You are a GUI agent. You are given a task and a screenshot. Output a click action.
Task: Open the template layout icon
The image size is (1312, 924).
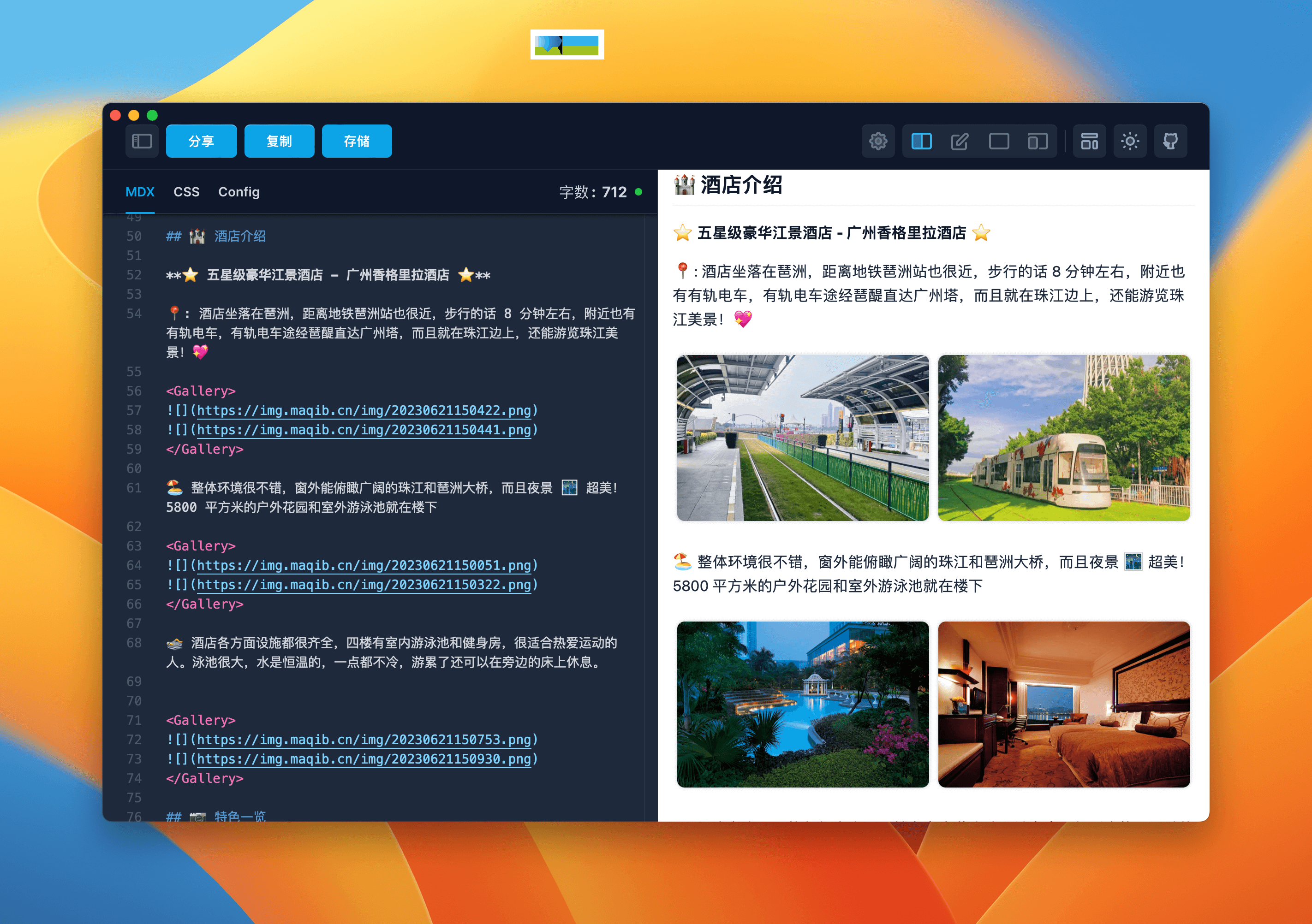tap(1089, 141)
